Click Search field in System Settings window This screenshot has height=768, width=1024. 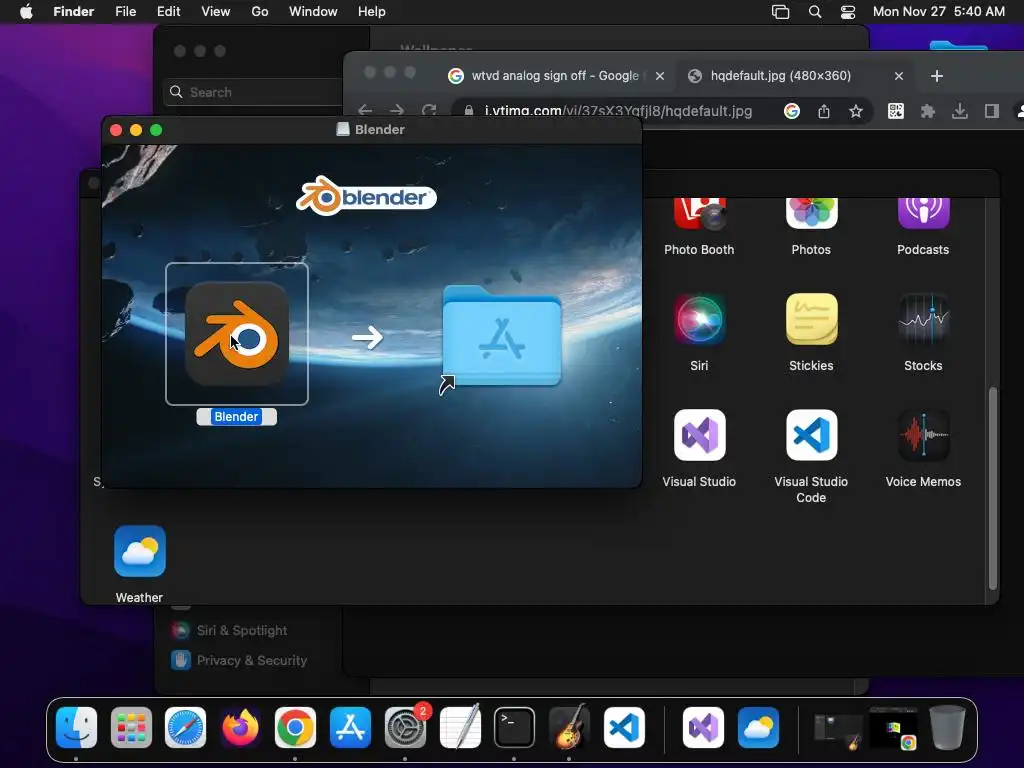pyautogui.click(x=253, y=92)
